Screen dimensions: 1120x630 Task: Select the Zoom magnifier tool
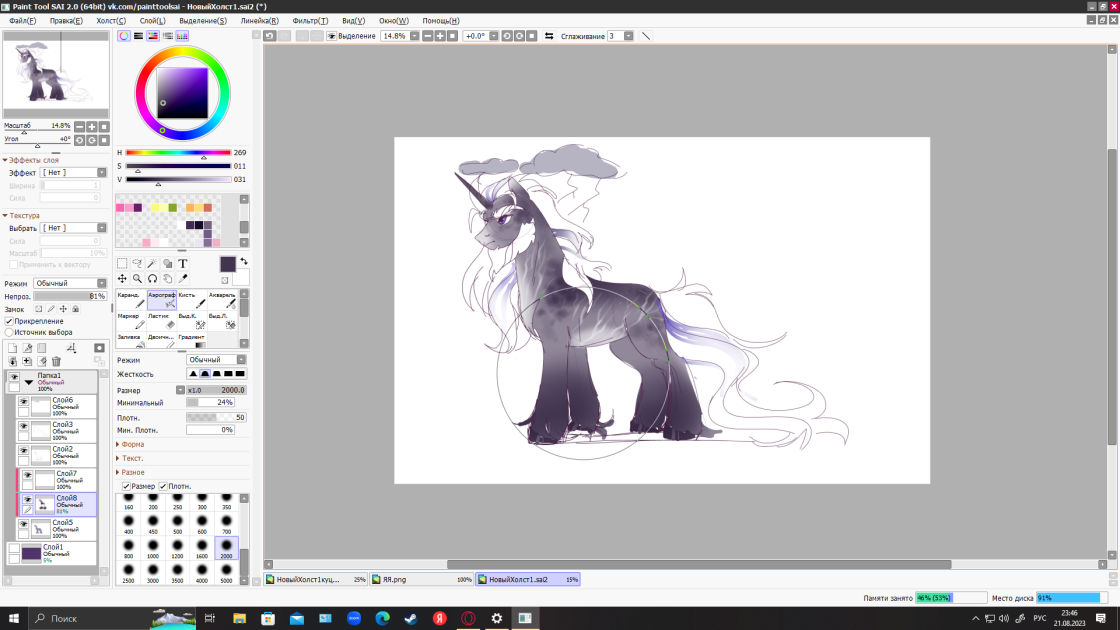[x=137, y=279]
